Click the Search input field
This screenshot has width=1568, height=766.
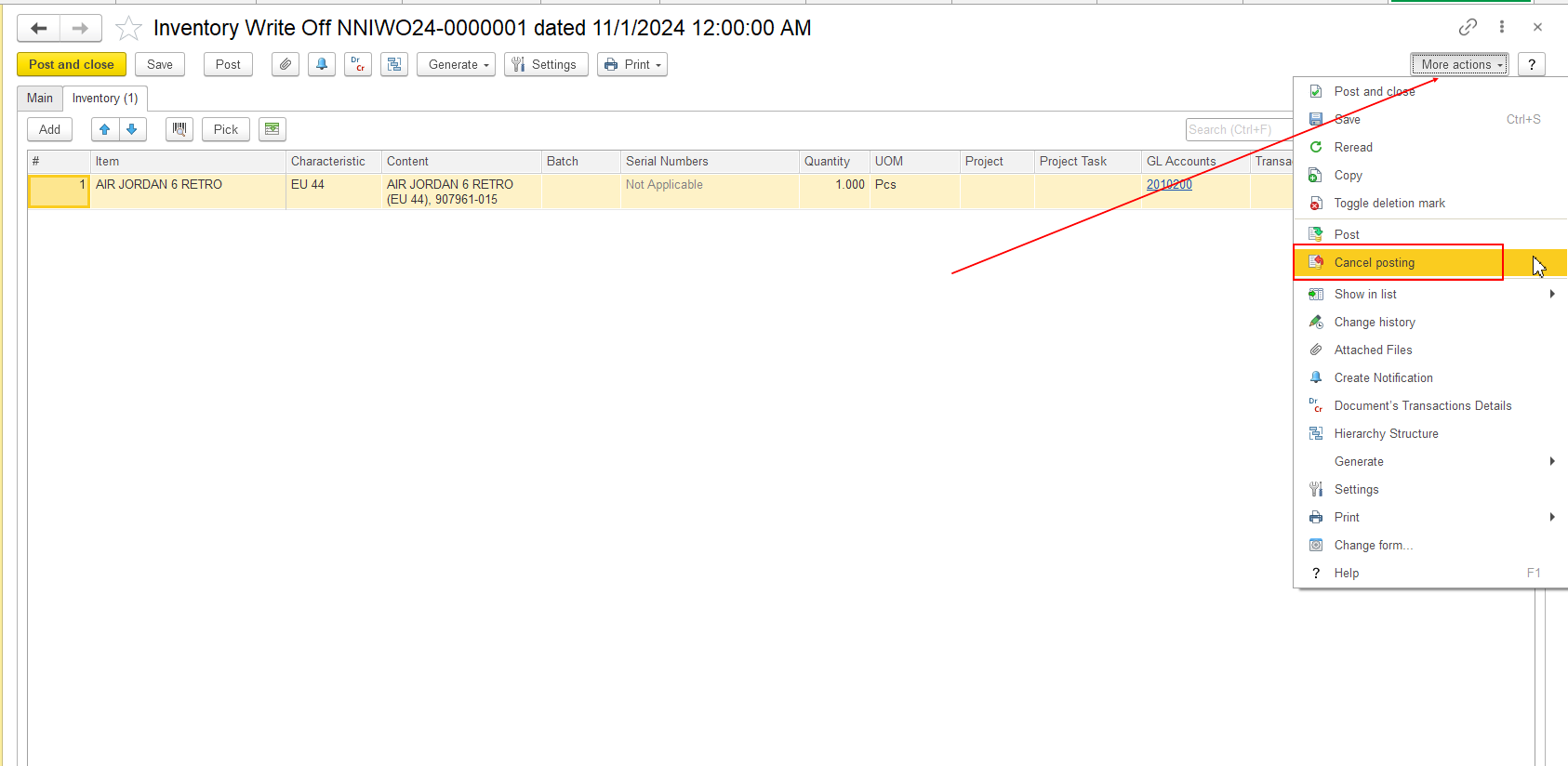point(1238,129)
